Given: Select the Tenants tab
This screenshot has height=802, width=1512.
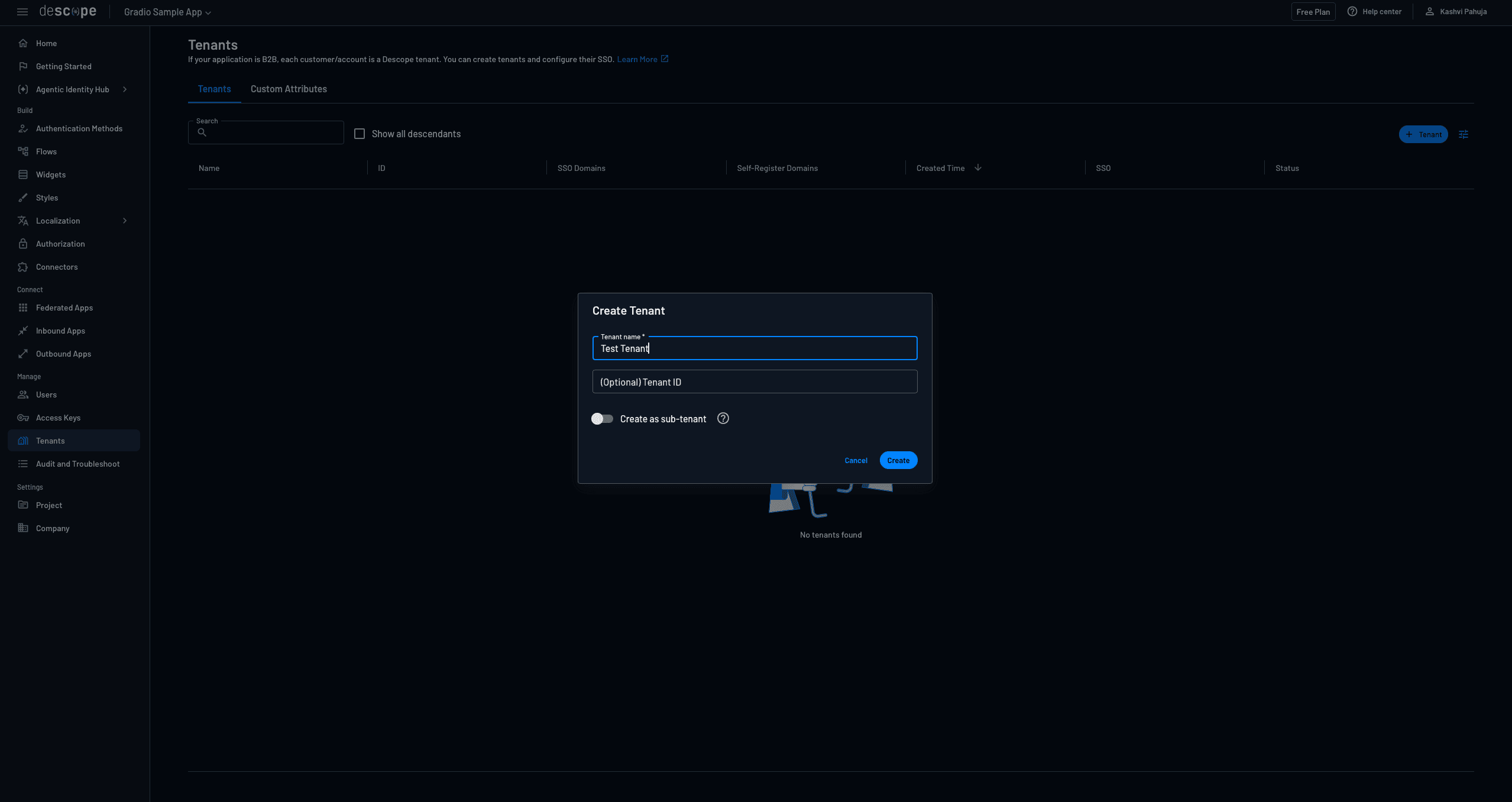Looking at the screenshot, I should 214,89.
